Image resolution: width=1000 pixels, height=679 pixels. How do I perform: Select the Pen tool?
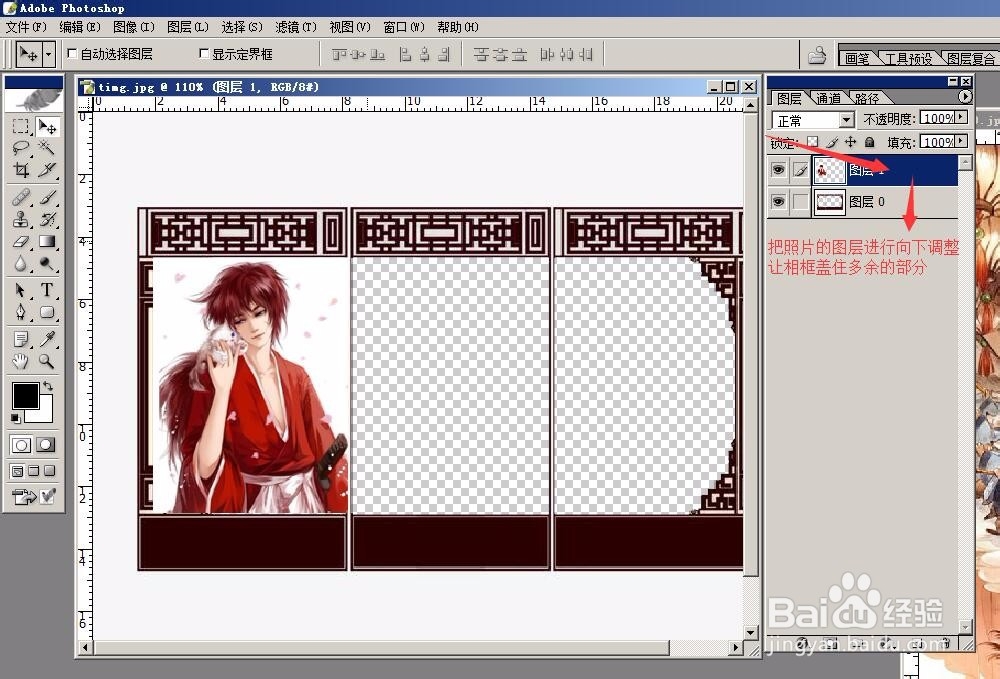[x=20, y=312]
